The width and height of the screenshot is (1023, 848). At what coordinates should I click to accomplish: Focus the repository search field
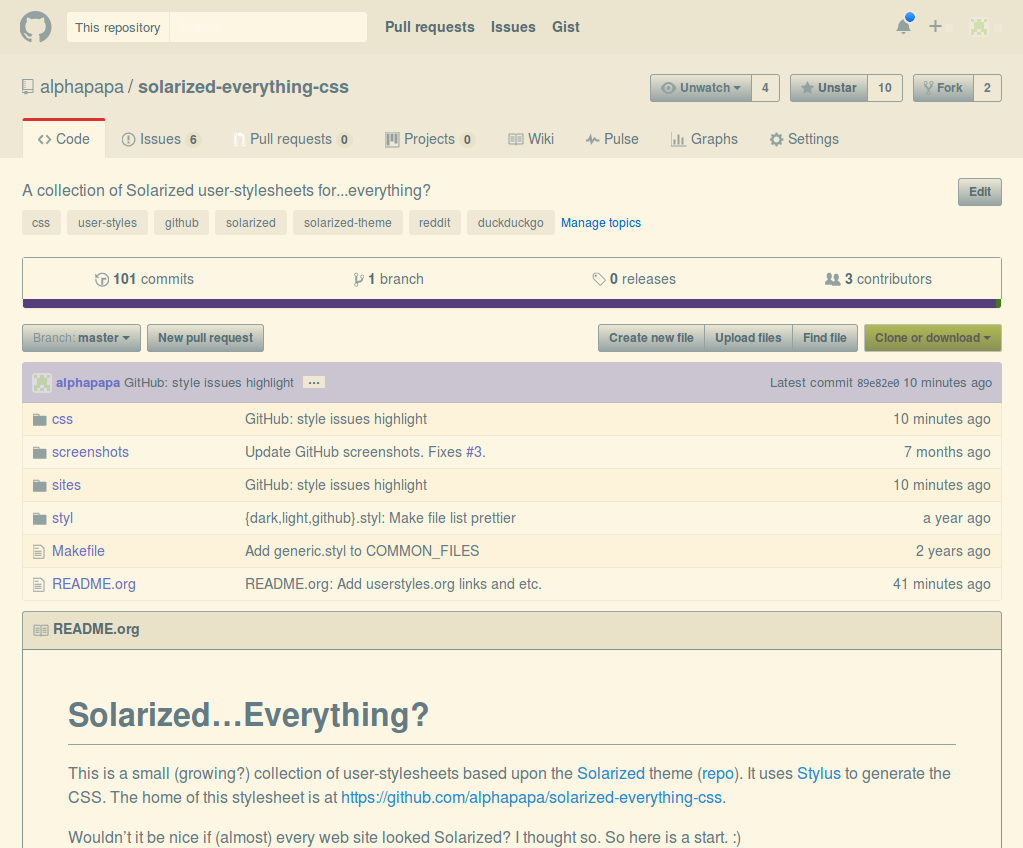(x=268, y=27)
